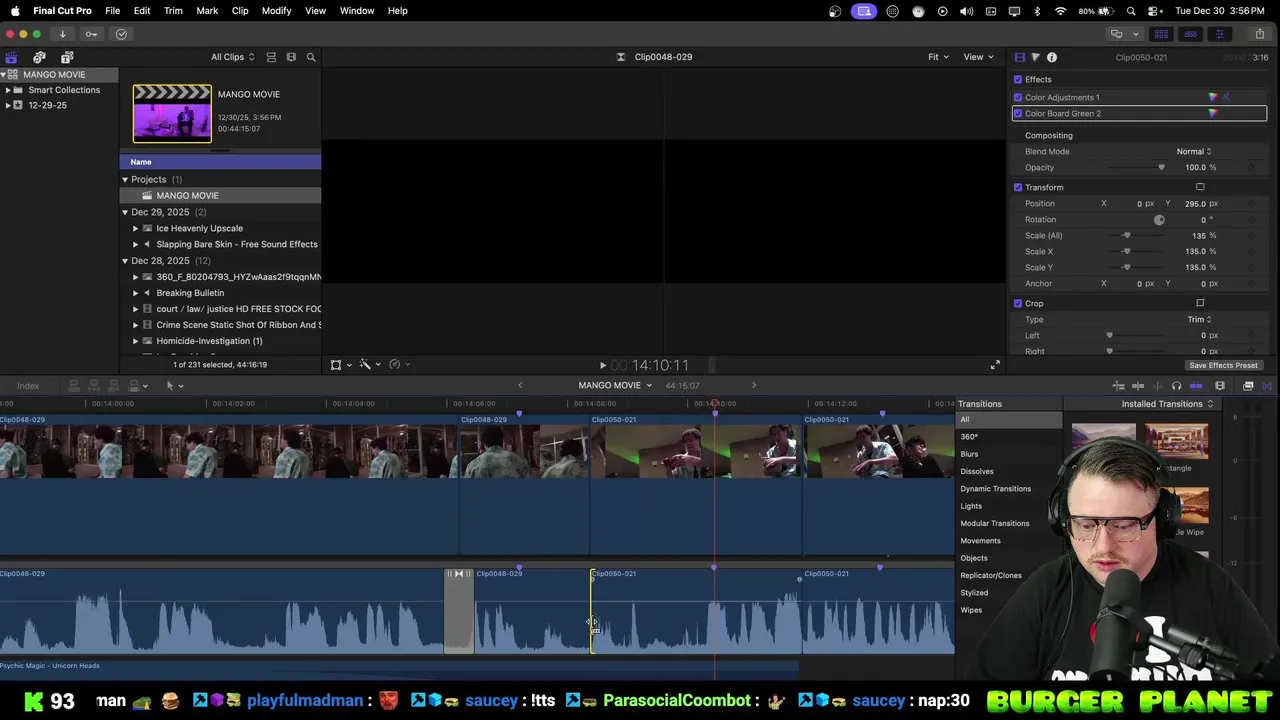Show the video inspector icon
1280x720 pixels.
(x=1019, y=57)
